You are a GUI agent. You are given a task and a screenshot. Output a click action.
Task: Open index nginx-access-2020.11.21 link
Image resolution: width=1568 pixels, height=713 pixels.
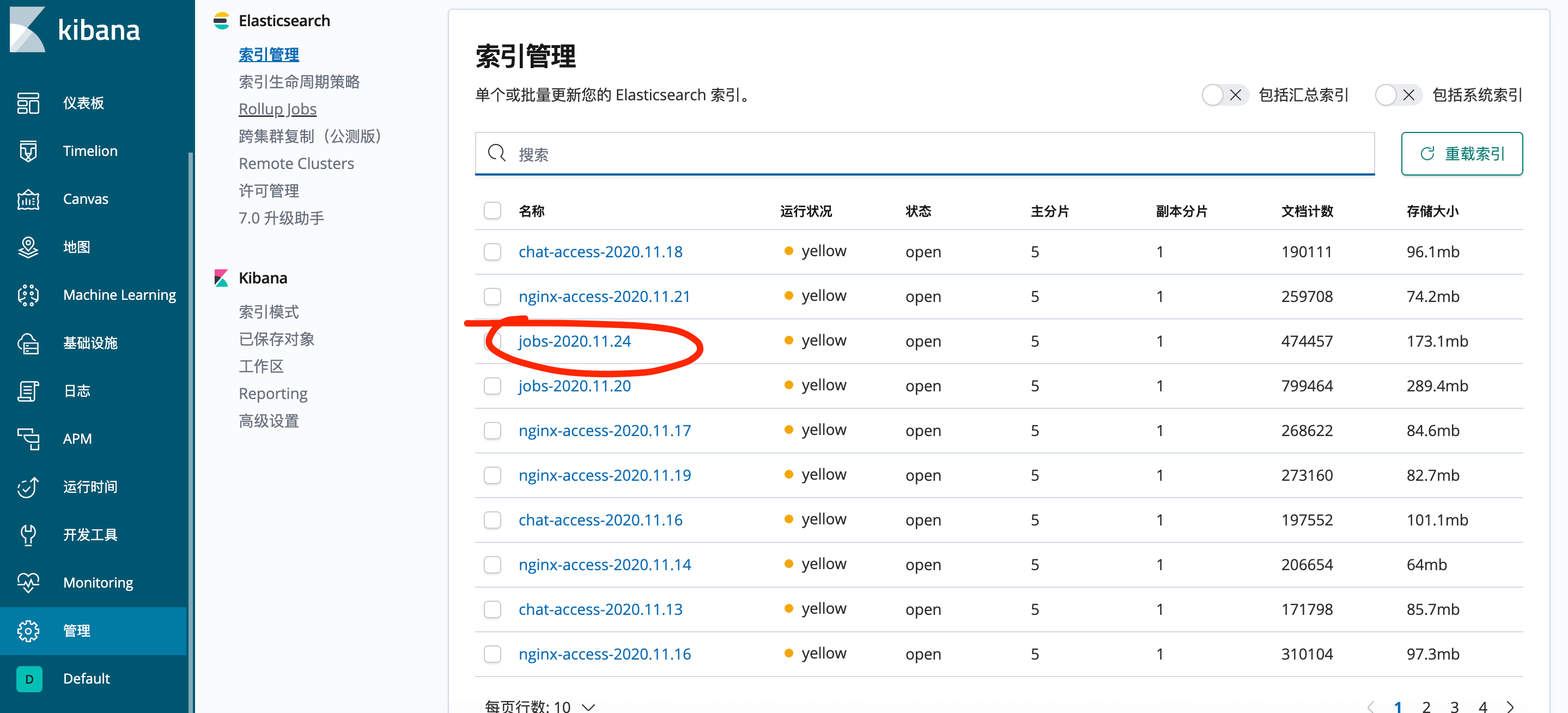(604, 296)
